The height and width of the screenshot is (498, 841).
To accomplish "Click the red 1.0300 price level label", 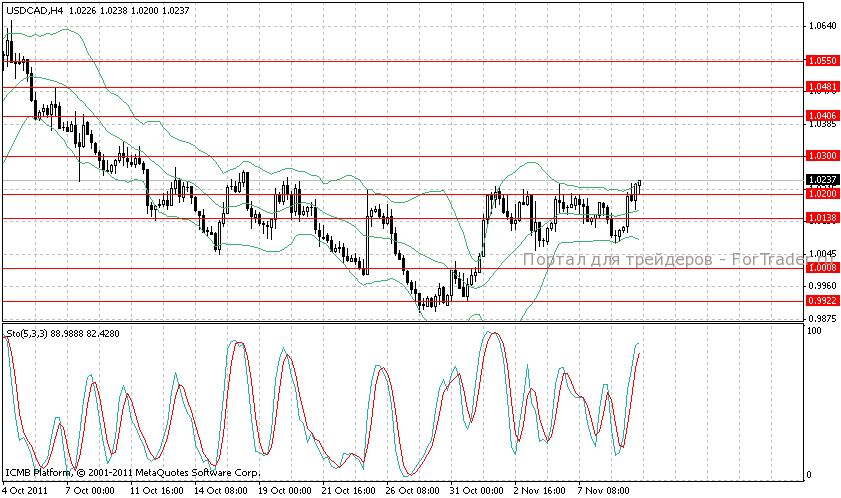I will [822, 156].
